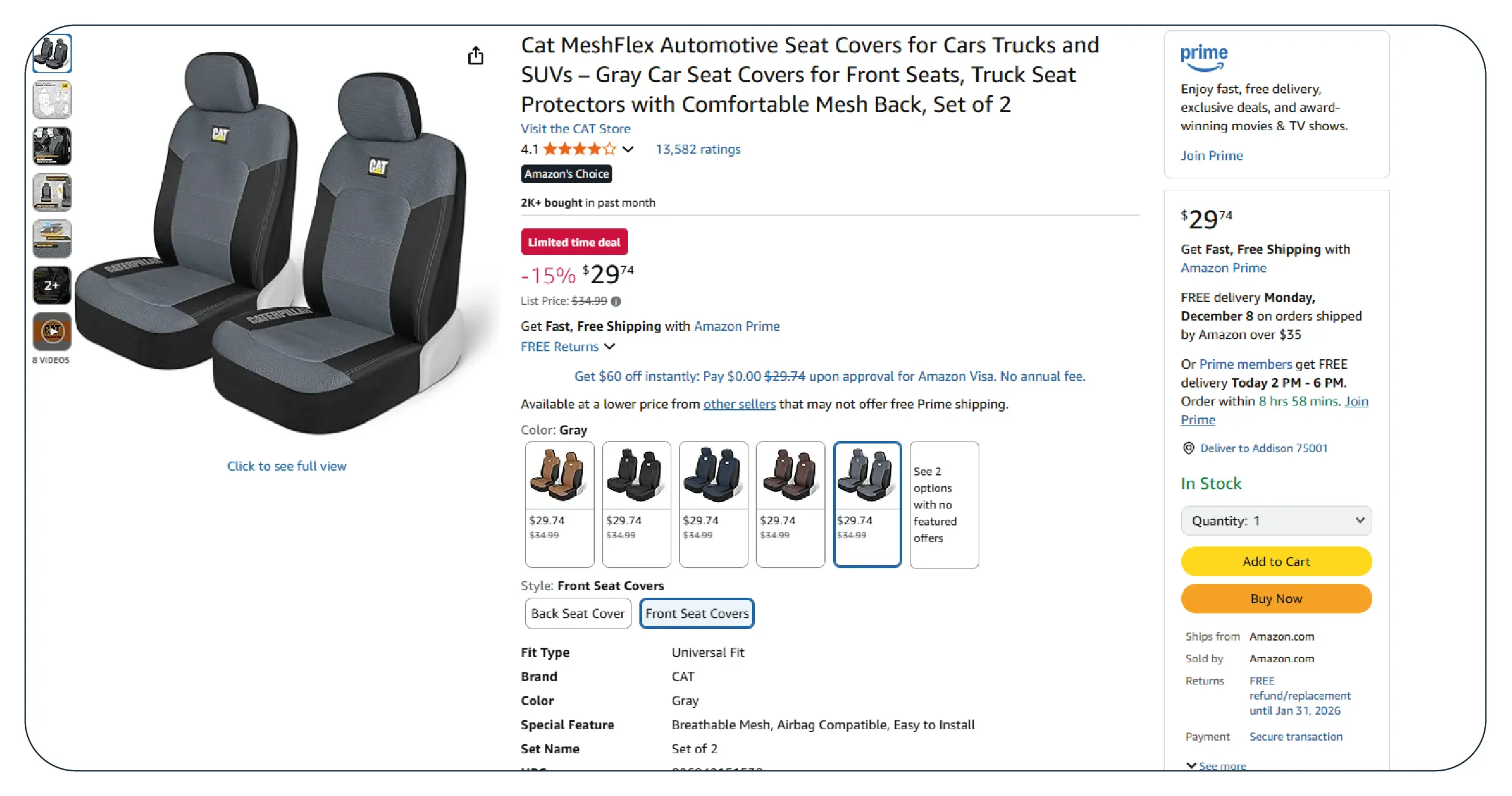Select the Front Seat Covers style
This screenshot has height=796, width=1512.
[x=697, y=613]
